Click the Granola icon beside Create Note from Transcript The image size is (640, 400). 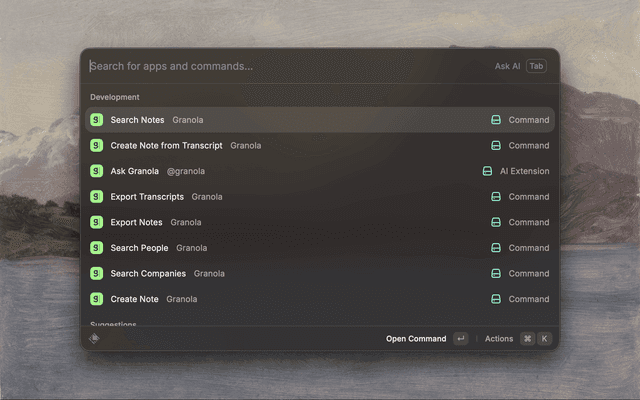click(x=97, y=145)
